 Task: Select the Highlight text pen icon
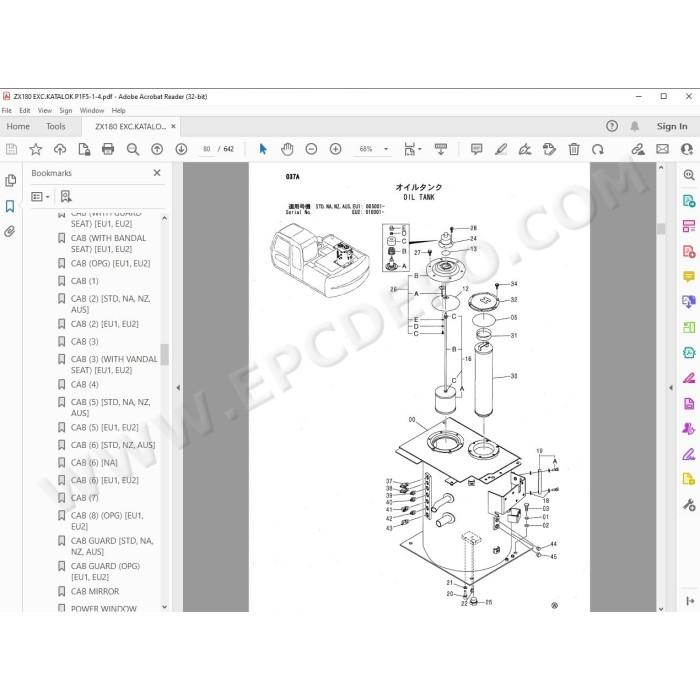pyautogui.click(x=501, y=149)
